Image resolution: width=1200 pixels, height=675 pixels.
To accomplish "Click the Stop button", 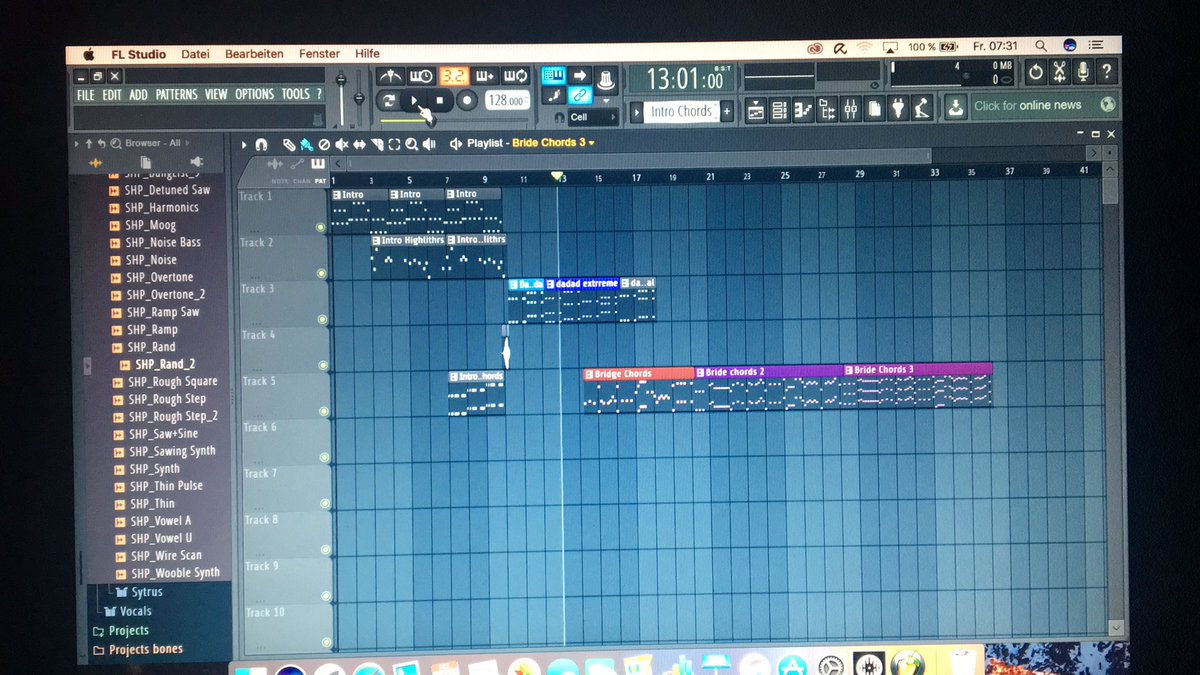I will (x=439, y=100).
